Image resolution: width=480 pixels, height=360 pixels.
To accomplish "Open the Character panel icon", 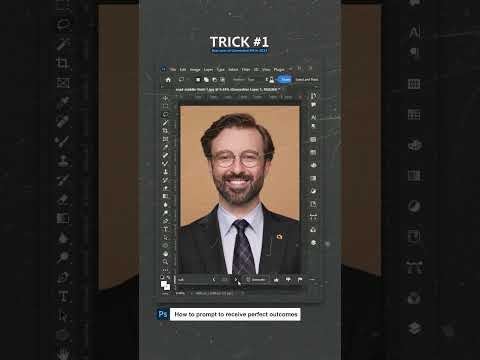I will [x=313, y=117].
